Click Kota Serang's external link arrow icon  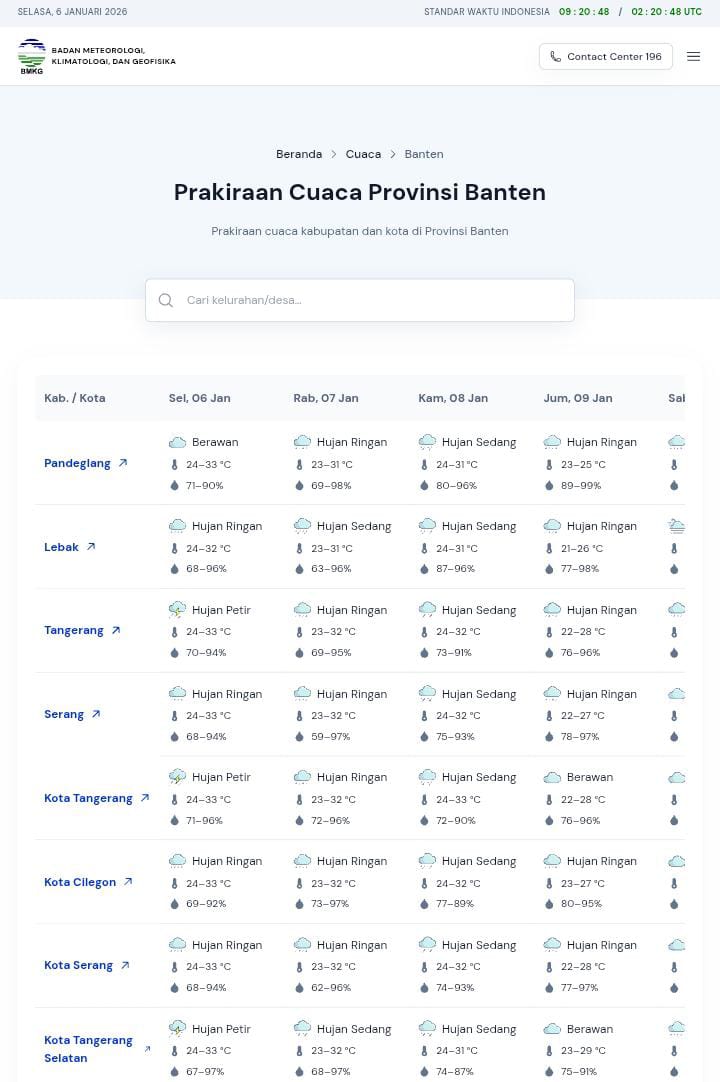pos(125,965)
